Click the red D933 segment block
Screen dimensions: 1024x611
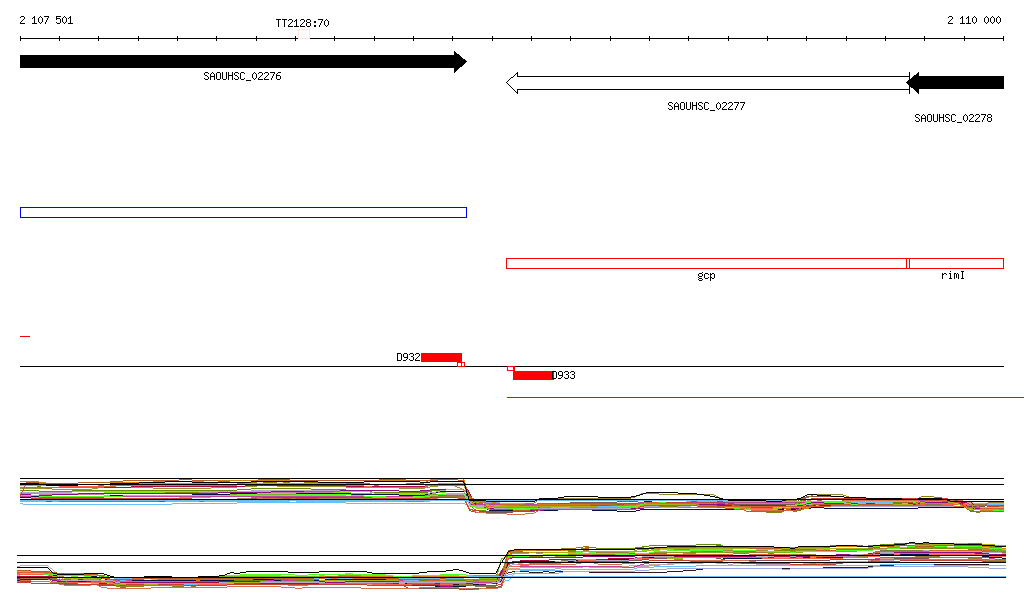tap(532, 375)
